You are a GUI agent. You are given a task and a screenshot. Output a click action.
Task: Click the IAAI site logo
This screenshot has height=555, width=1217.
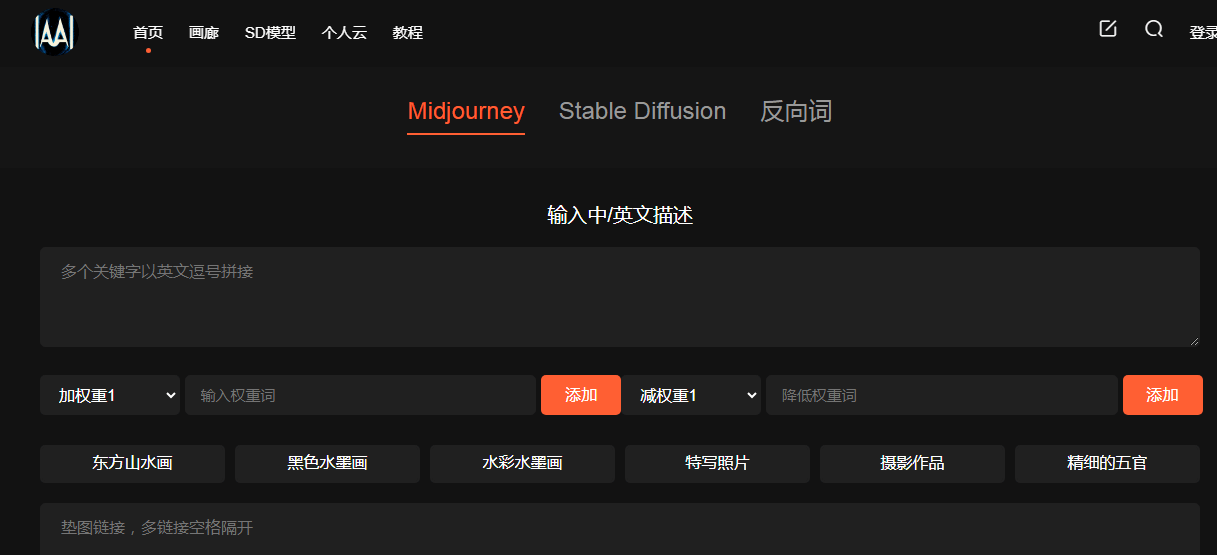pos(55,33)
